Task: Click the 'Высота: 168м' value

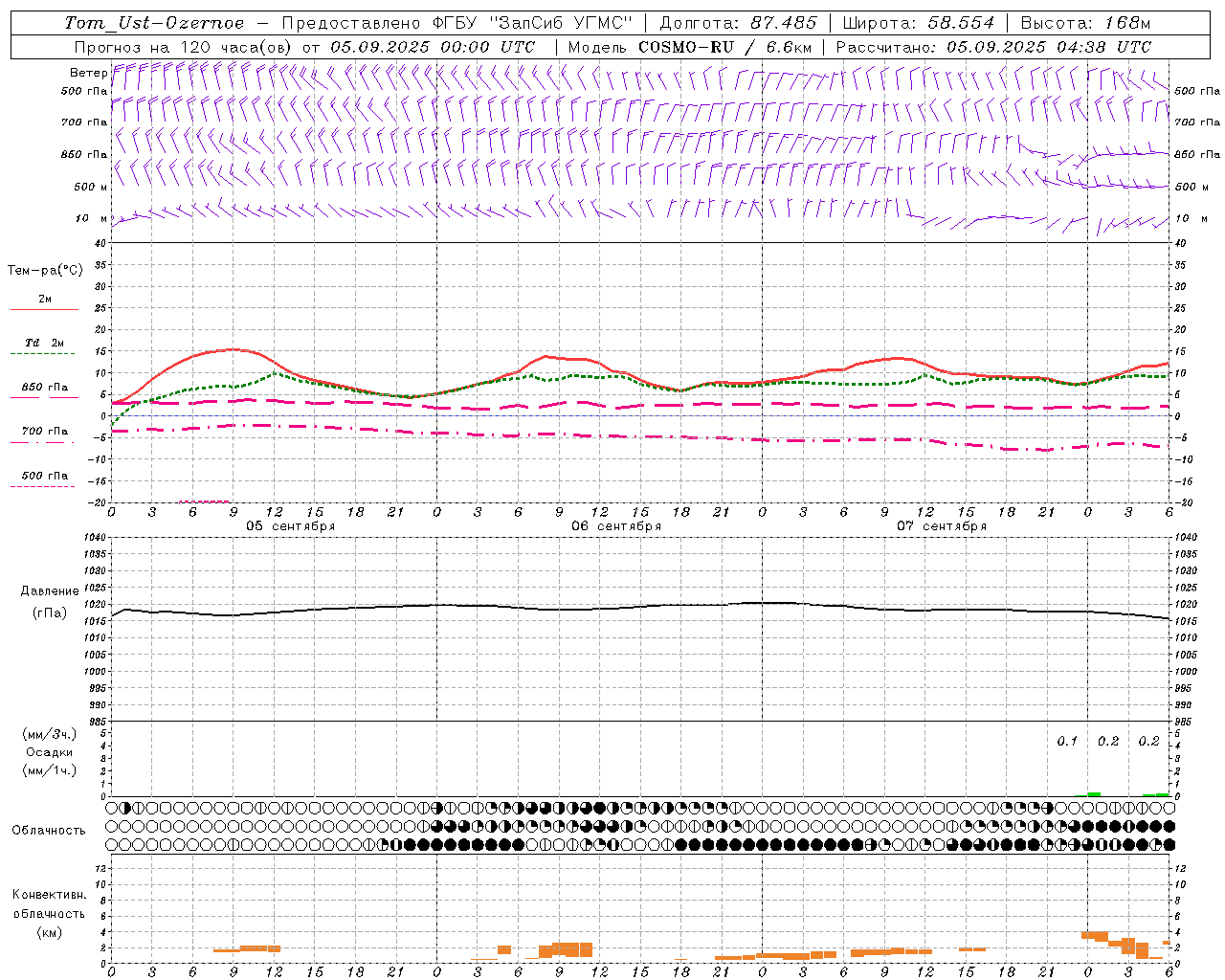Action: point(1085,23)
